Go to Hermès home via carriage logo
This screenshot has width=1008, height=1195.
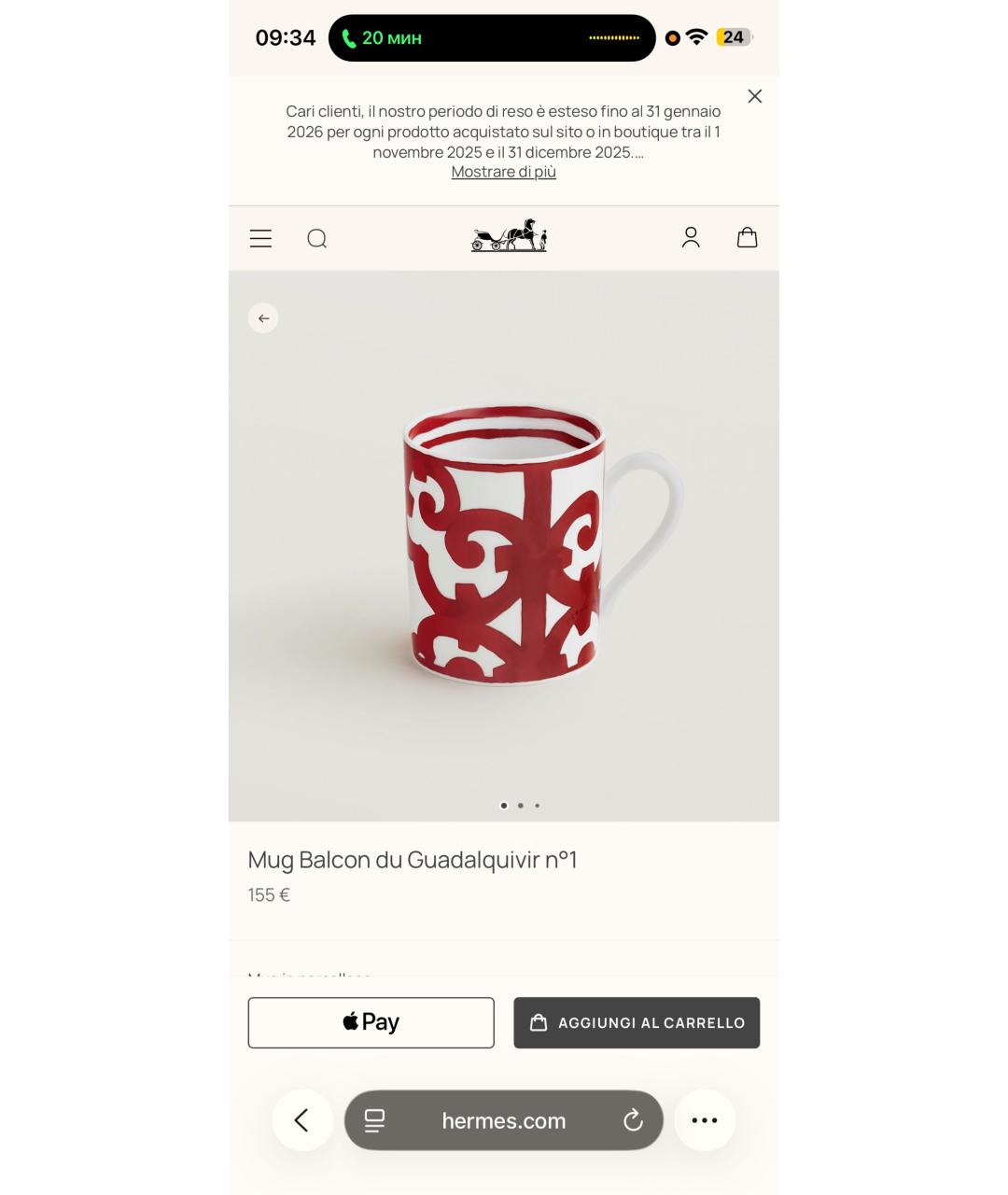[509, 235]
